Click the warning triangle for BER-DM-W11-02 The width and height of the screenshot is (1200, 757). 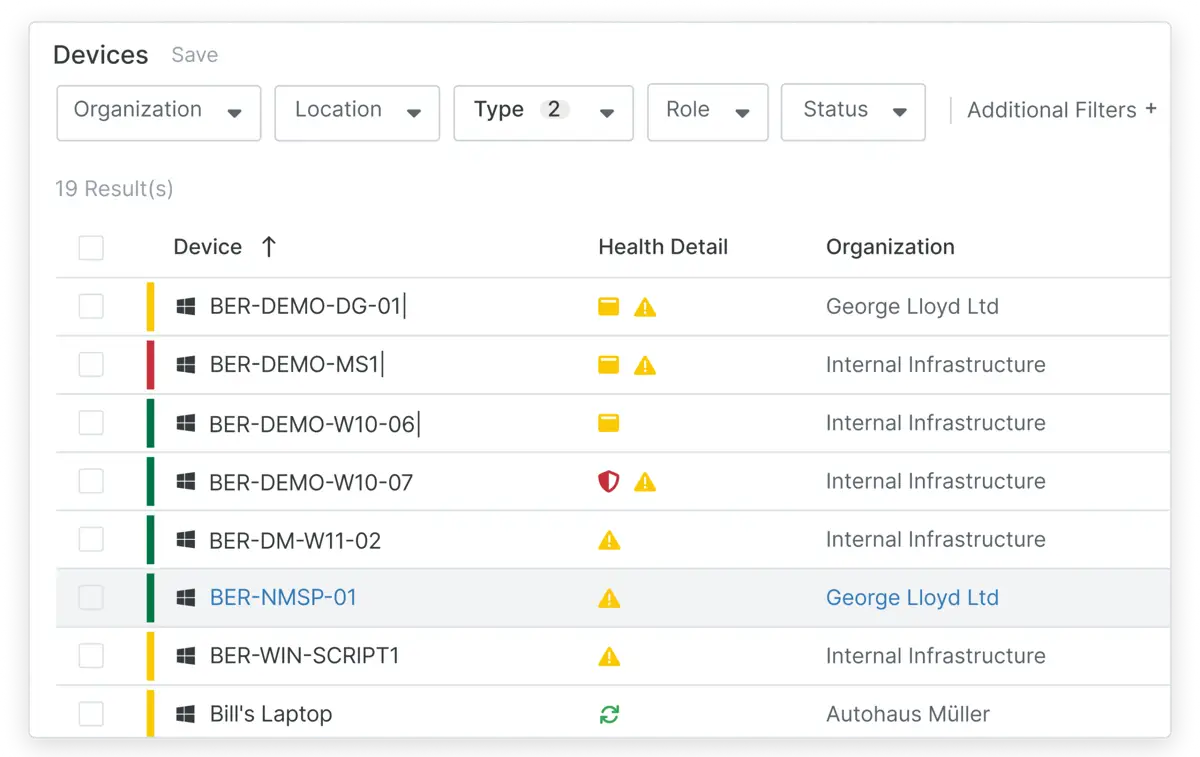[x=609, y=540]
